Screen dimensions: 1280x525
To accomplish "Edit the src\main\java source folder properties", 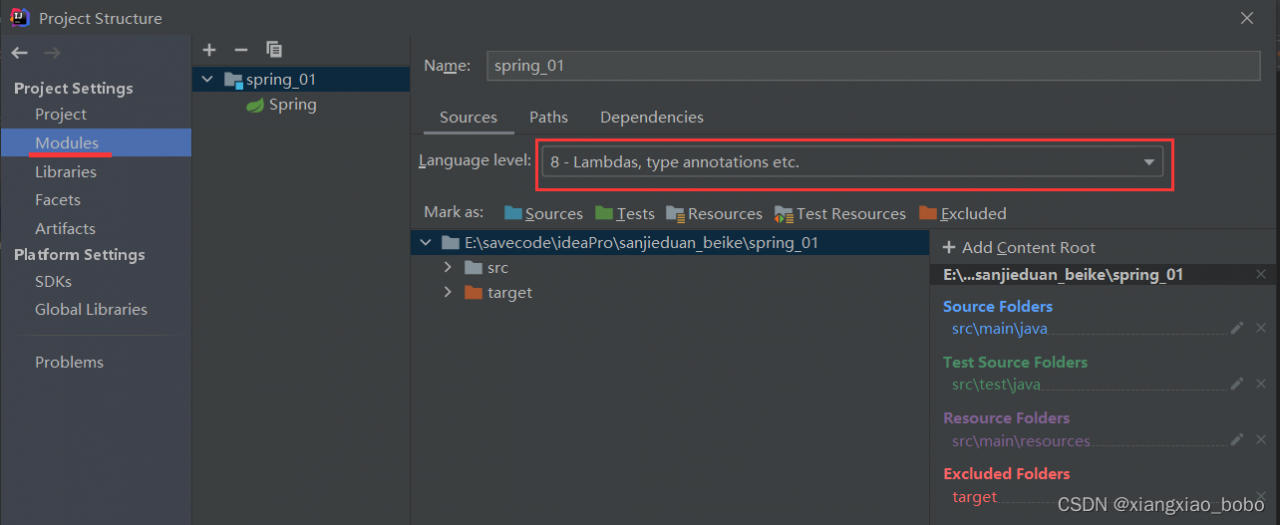I will pyautogui.click(x=1237, y=328).
